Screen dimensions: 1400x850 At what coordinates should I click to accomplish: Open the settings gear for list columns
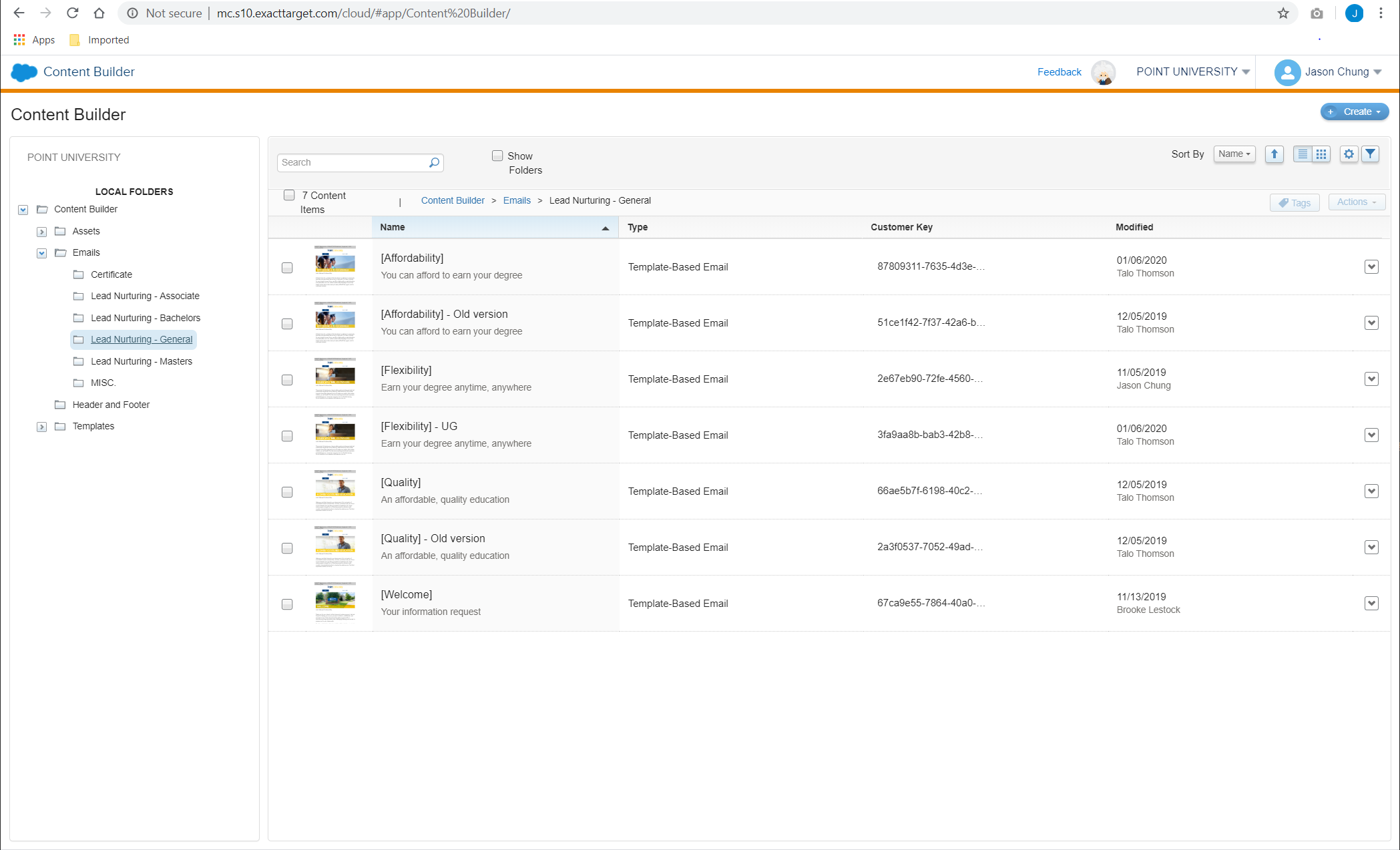1349,154
